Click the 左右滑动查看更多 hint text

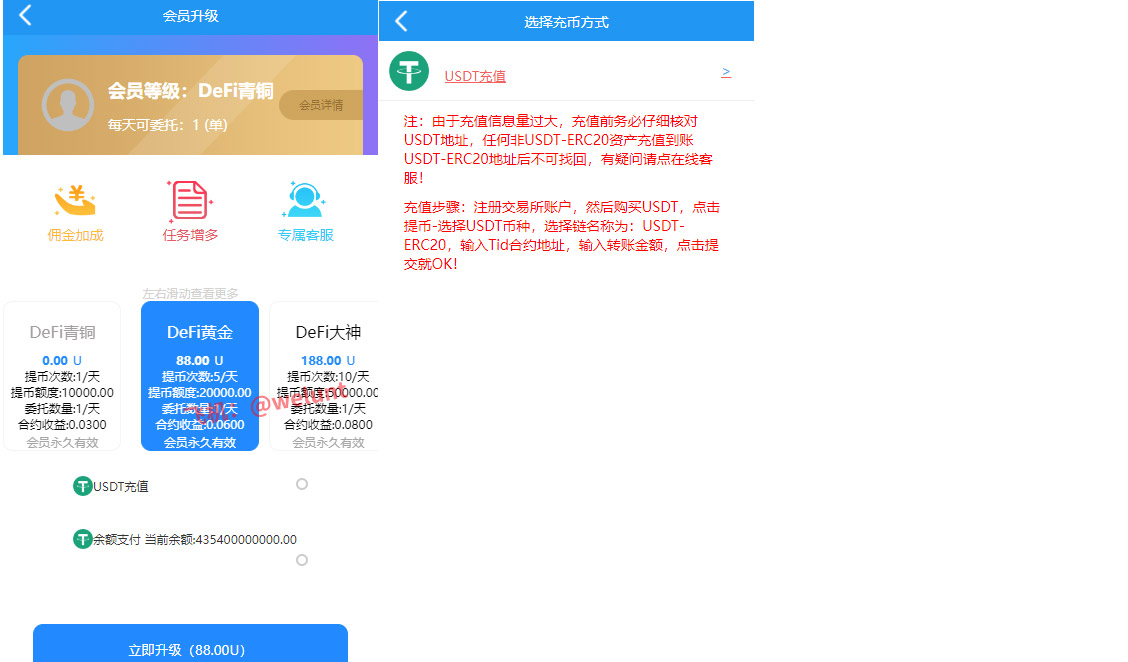(x=191, y=294)
